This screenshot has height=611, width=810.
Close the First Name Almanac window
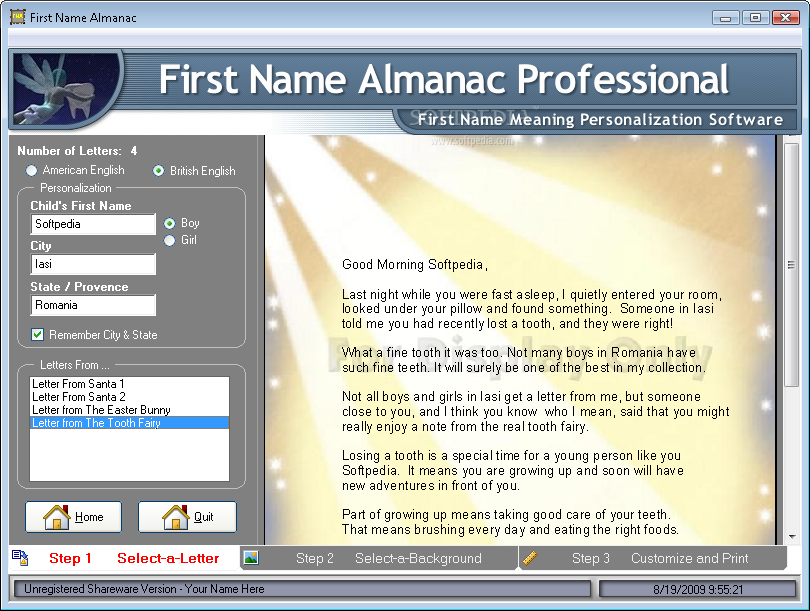pos(786,18)
